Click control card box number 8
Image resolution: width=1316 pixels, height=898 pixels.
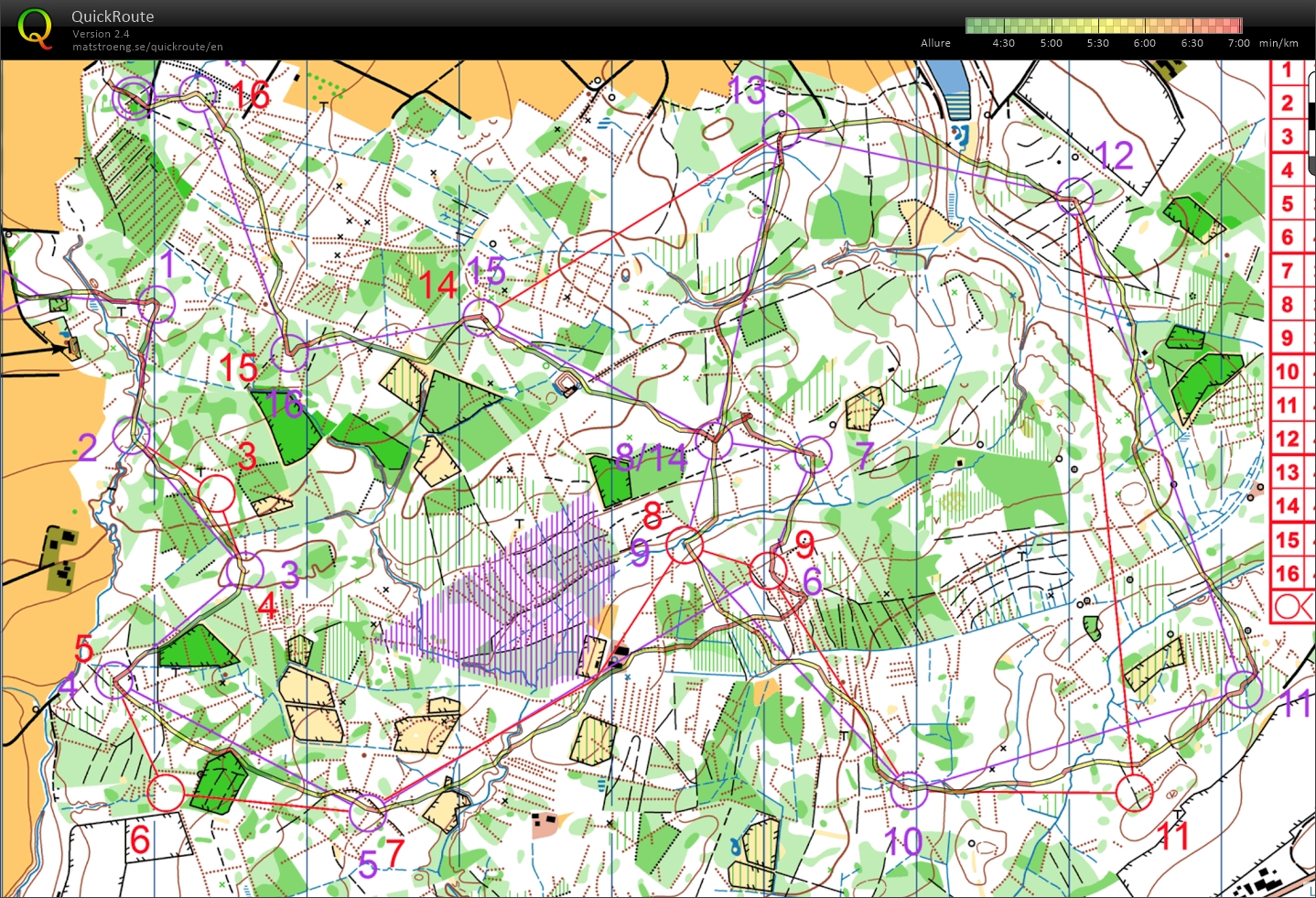(1287, 304)
